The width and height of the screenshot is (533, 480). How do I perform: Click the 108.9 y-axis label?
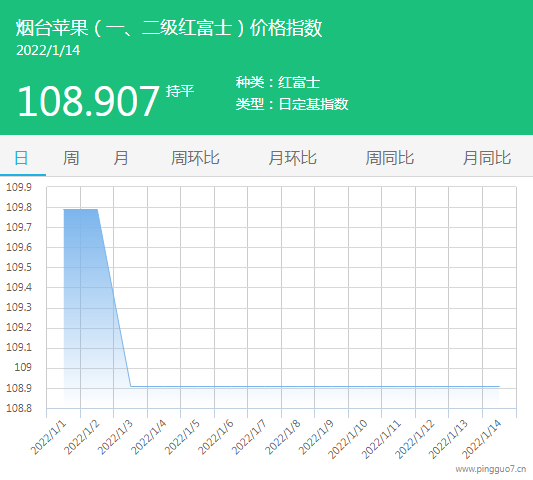click(x=19, y=388)
